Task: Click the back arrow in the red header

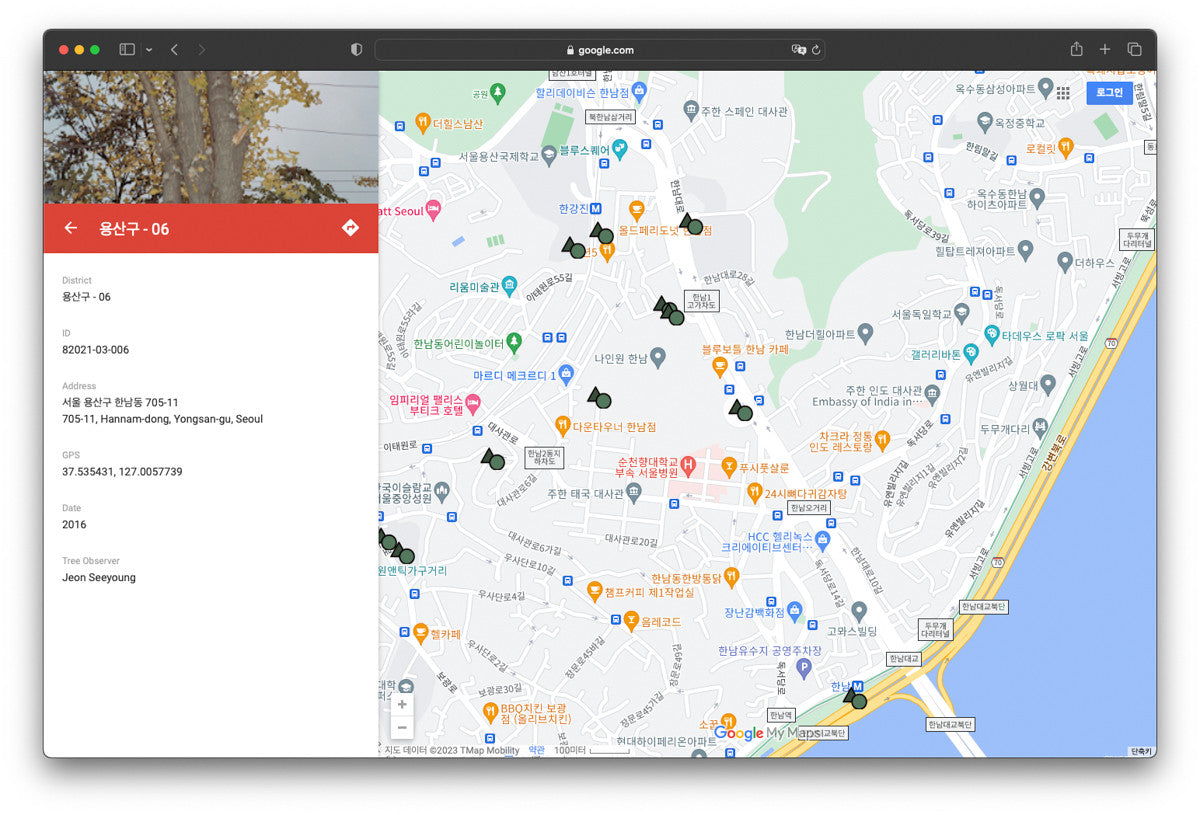Action: (71, 228)
